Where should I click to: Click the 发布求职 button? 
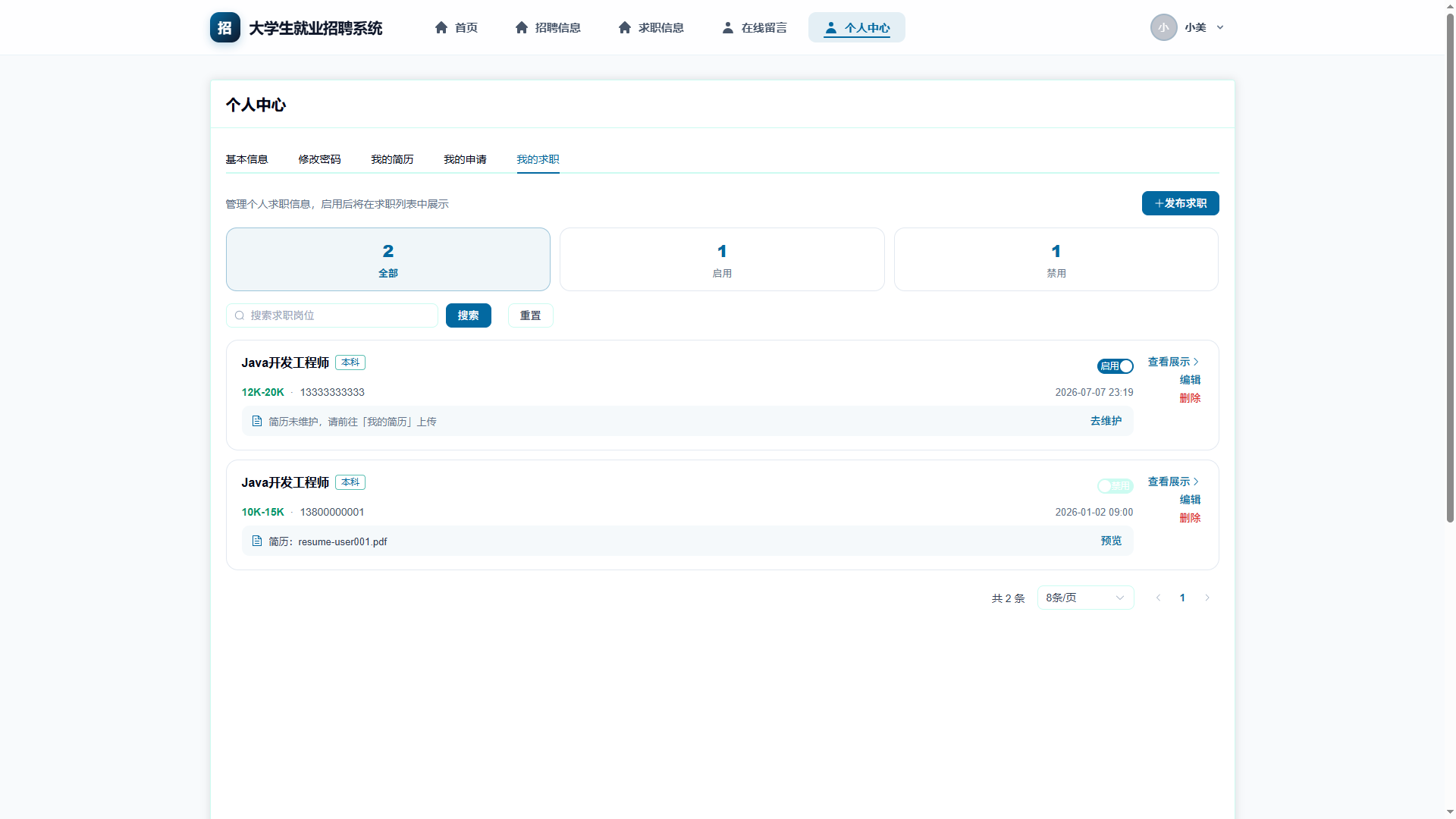pos(1181,203)
